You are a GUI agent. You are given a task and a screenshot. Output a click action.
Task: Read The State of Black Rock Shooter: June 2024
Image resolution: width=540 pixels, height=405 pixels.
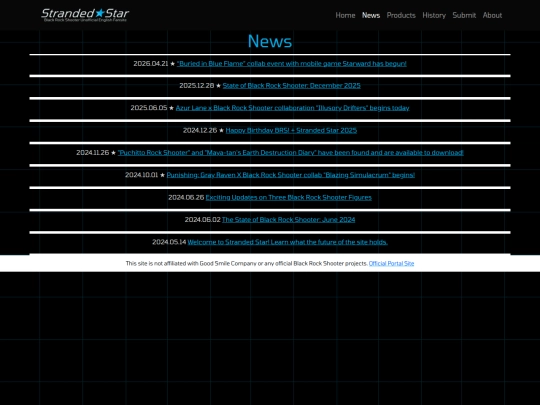pos(288,220)
